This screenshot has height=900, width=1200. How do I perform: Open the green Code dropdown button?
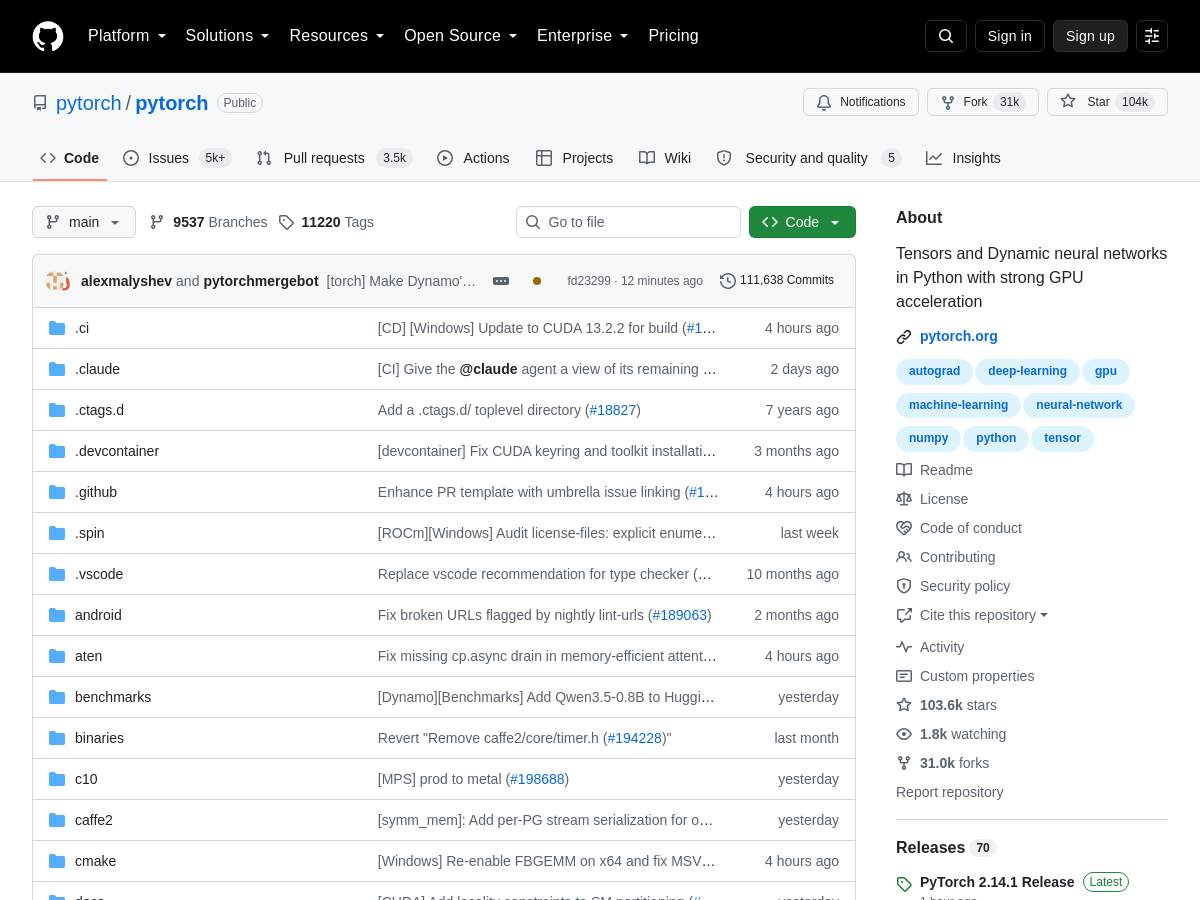point(802,222)
